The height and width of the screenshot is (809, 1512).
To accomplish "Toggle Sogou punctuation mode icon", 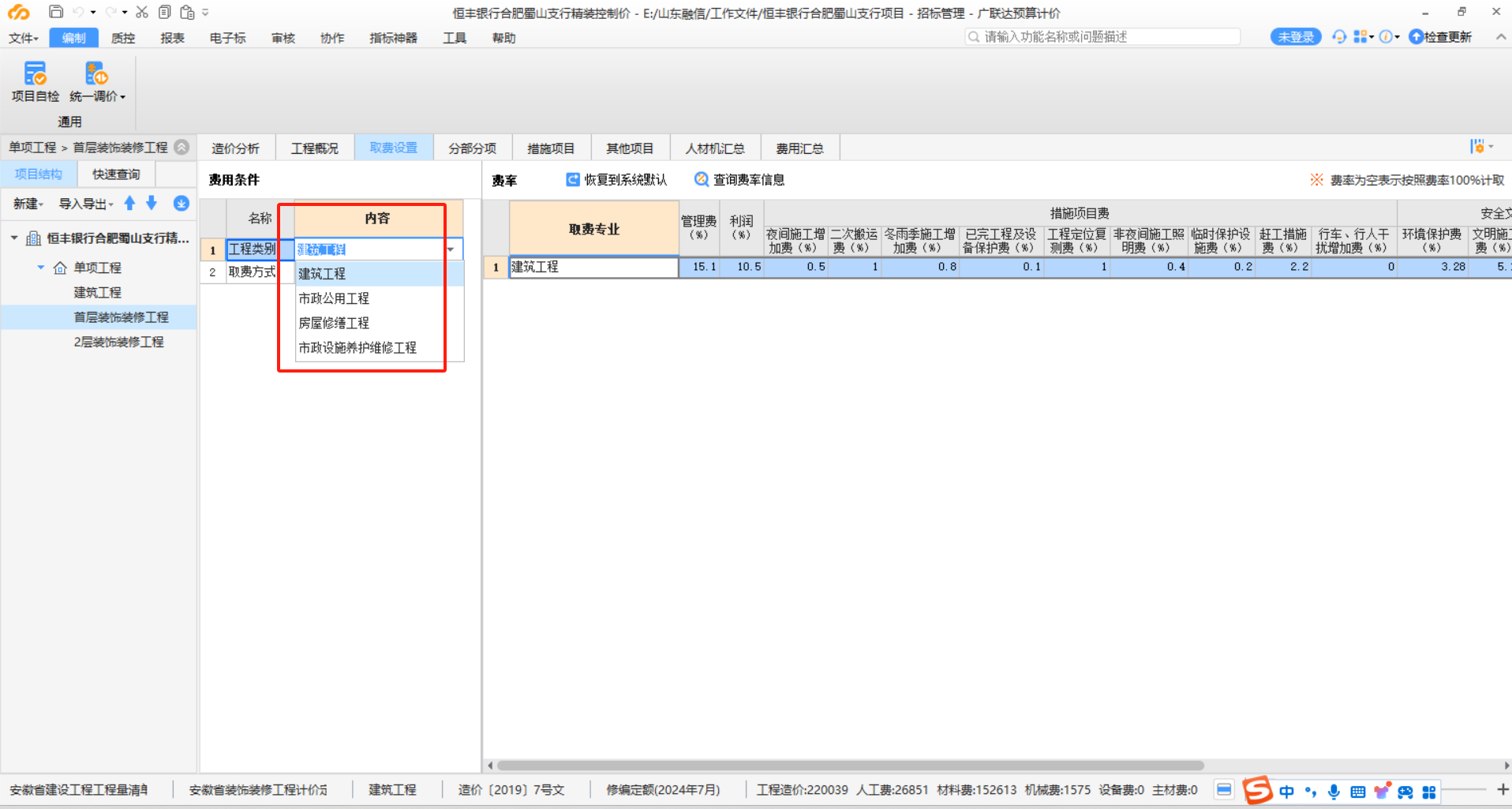I will point(1311,792).
